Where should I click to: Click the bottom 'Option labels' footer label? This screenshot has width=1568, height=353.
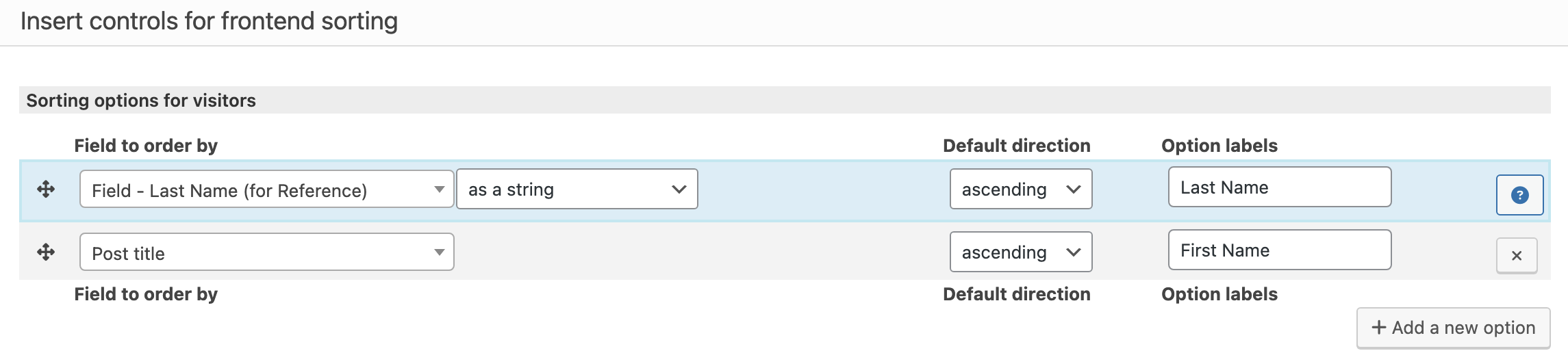(x=1219, y=294)
